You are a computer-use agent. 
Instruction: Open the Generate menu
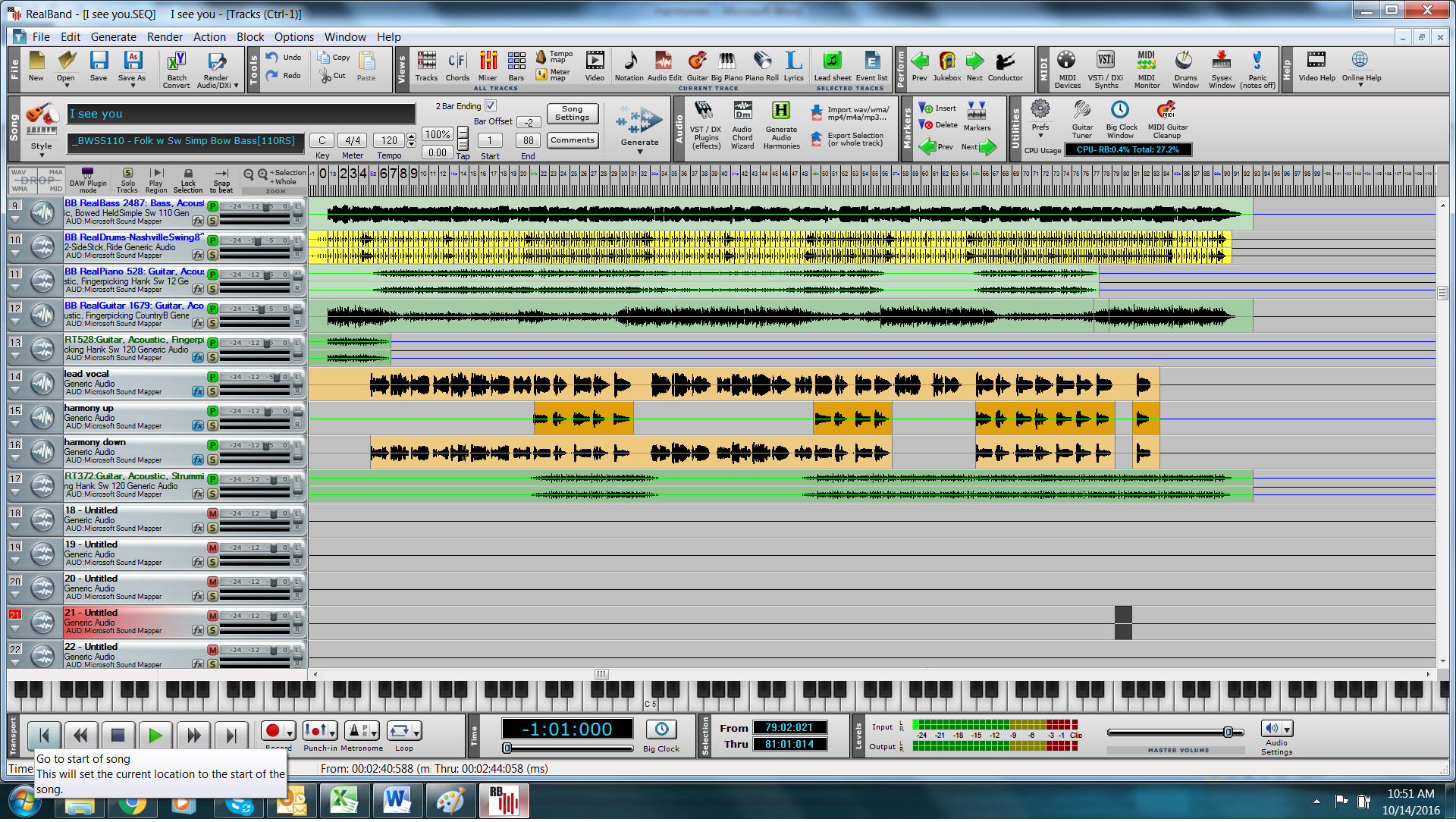pyautogui.click(x=114, y=37)
